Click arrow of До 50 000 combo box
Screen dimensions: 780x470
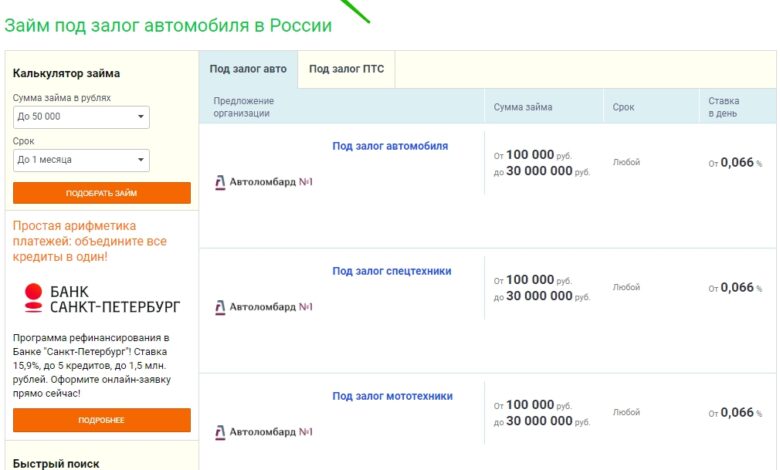coord(141,117)
